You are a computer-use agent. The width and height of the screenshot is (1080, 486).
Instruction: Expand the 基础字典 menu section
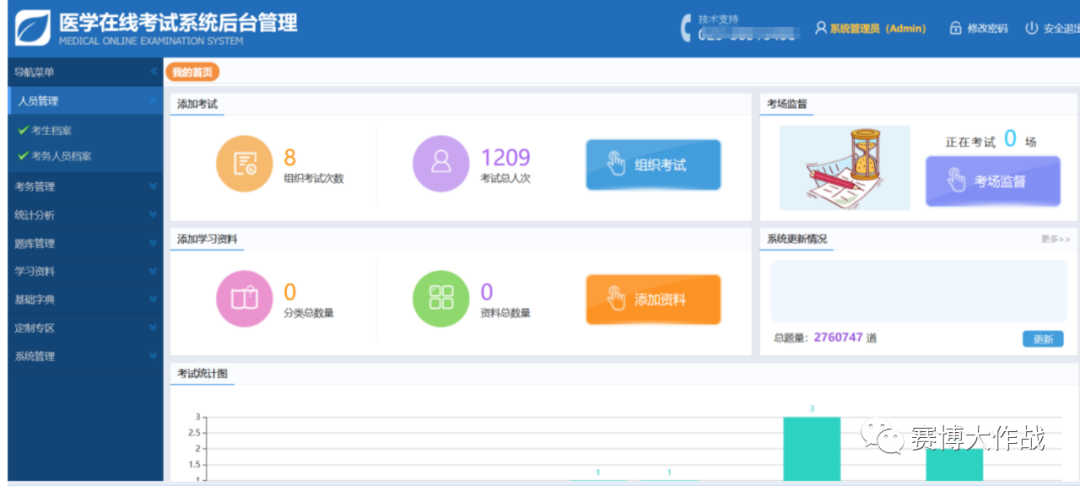tap(153, 299)
